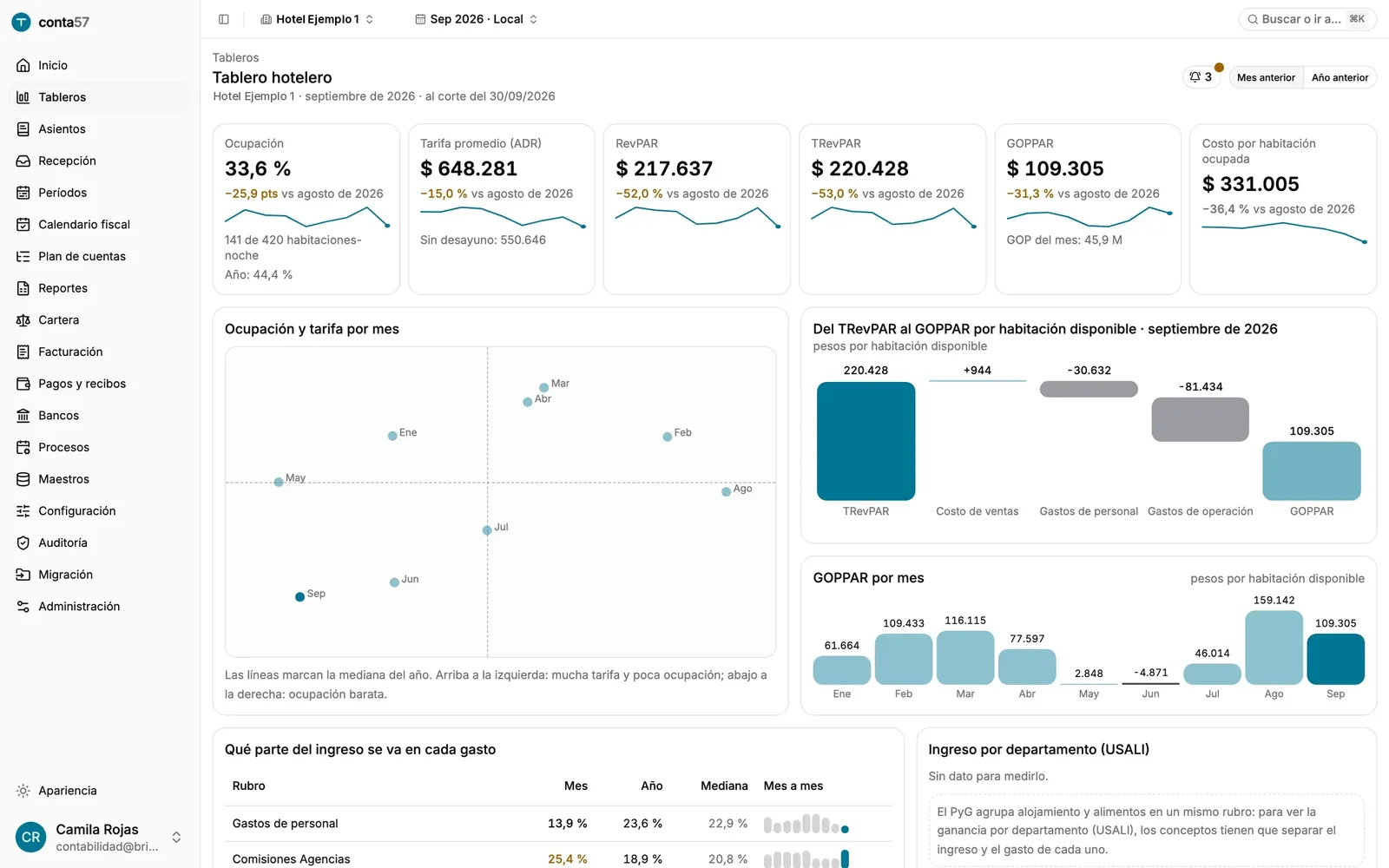Image resolution: width=1389 pixels, height=868 pixels.
Task: Follow the Tableros breadcrumb link
Action: pyautogui.click(x=235, y=57)
